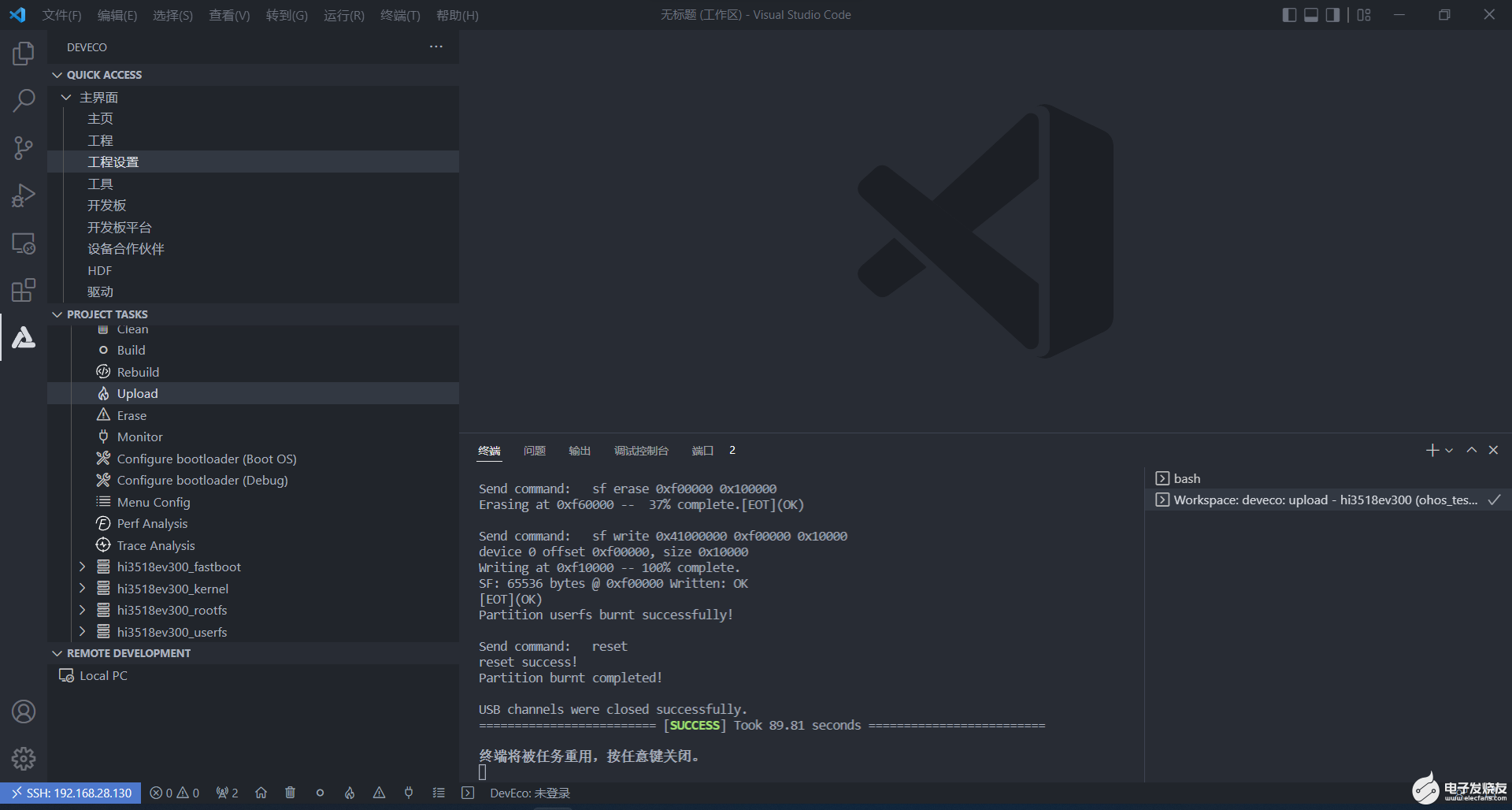The image size is (1512, 810).
Task: Click the trash clean icon in status bar
Action: pyautogui.click(x=291, y=793)
